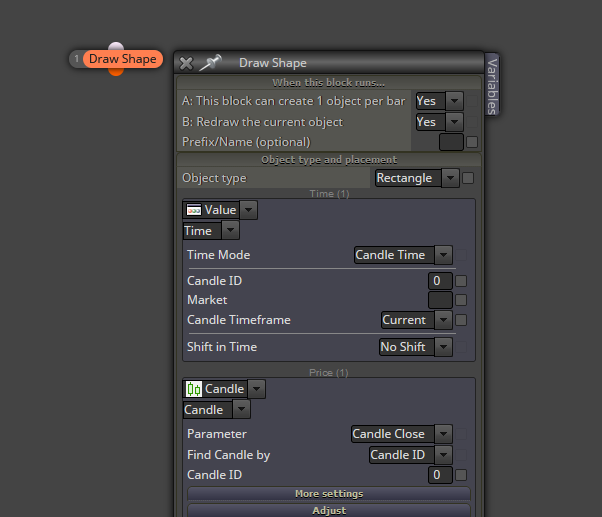The height and width of the screenshot is (517, 602).
Task: Open Parameter Candle Close dropdown
Action: pyautogui.click(x=402, y=434)
